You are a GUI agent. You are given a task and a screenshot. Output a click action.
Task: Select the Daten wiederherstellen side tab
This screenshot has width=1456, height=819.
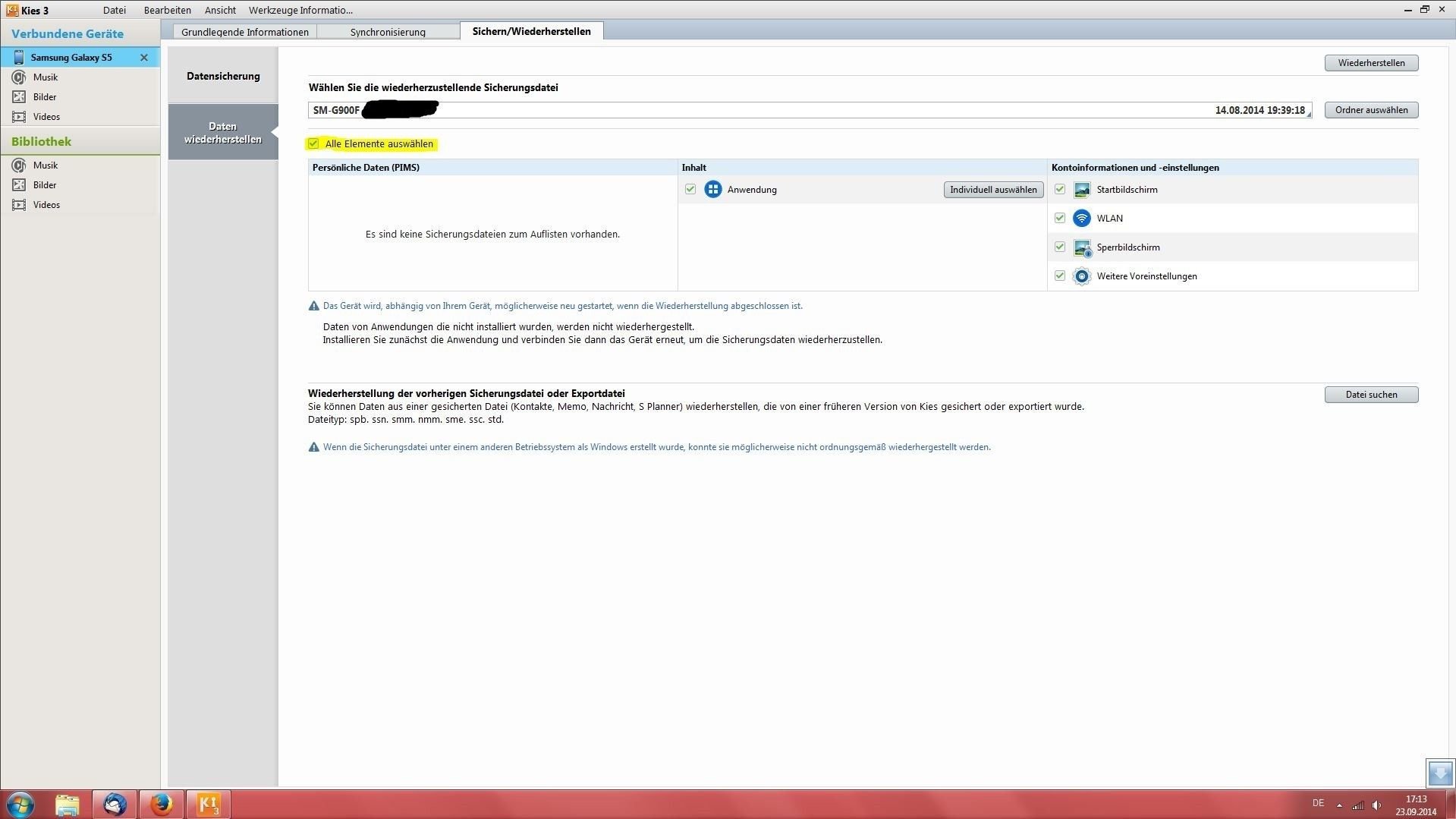223,133
